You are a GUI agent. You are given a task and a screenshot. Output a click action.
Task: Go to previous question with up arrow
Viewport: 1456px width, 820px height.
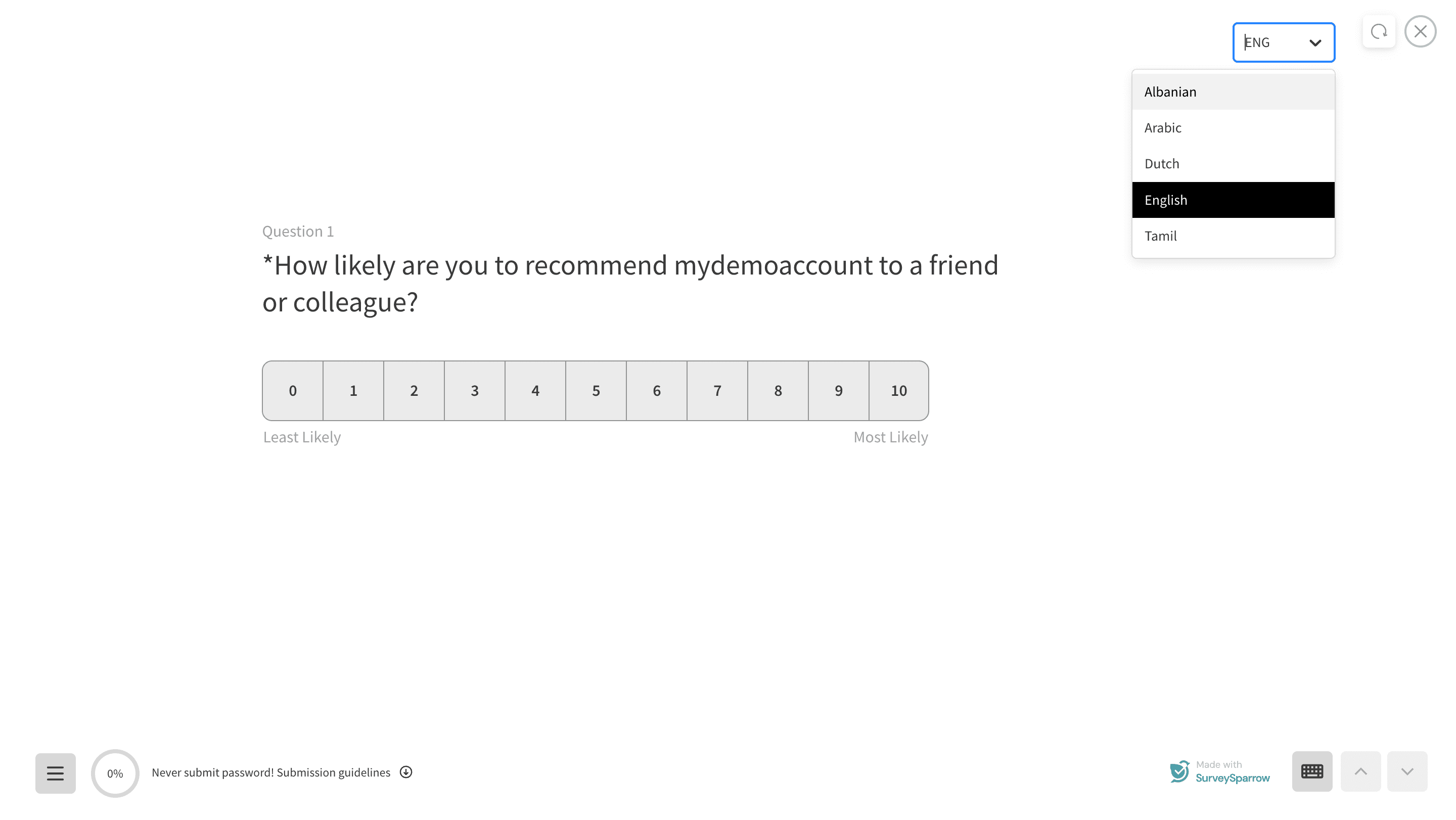pyautogui.click(x=1360, y=771)
